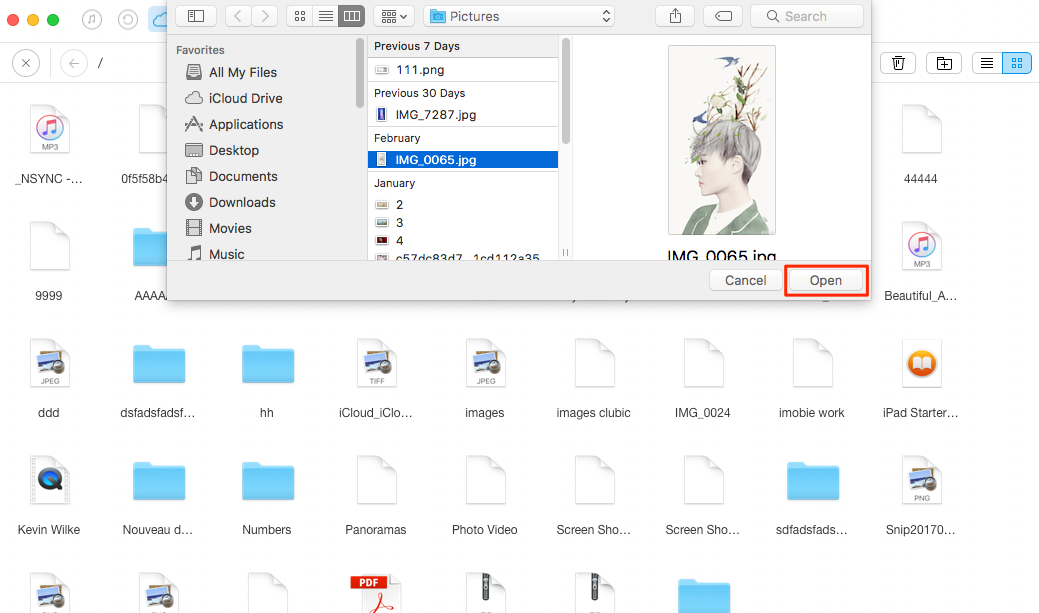Screen dimensions: 1039x613
Task: Click the refresh circular icon
Action: click(x=128, y=19)
